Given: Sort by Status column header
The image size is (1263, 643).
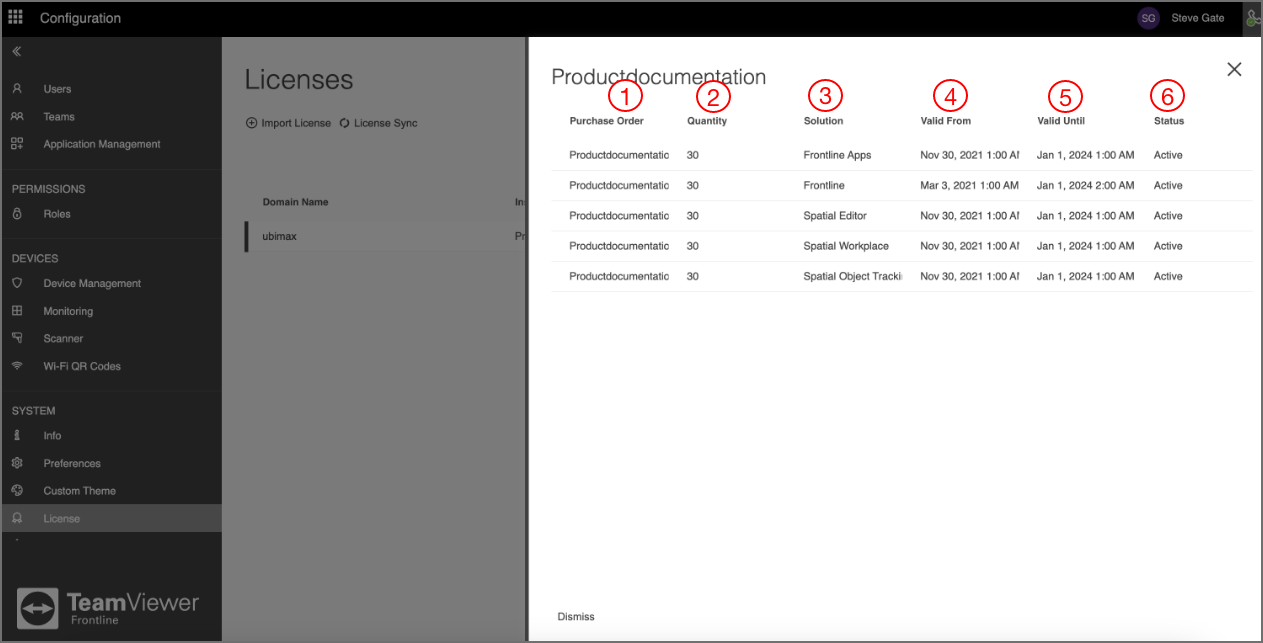Looking at the screenshot, I should tap(1169, 121).
